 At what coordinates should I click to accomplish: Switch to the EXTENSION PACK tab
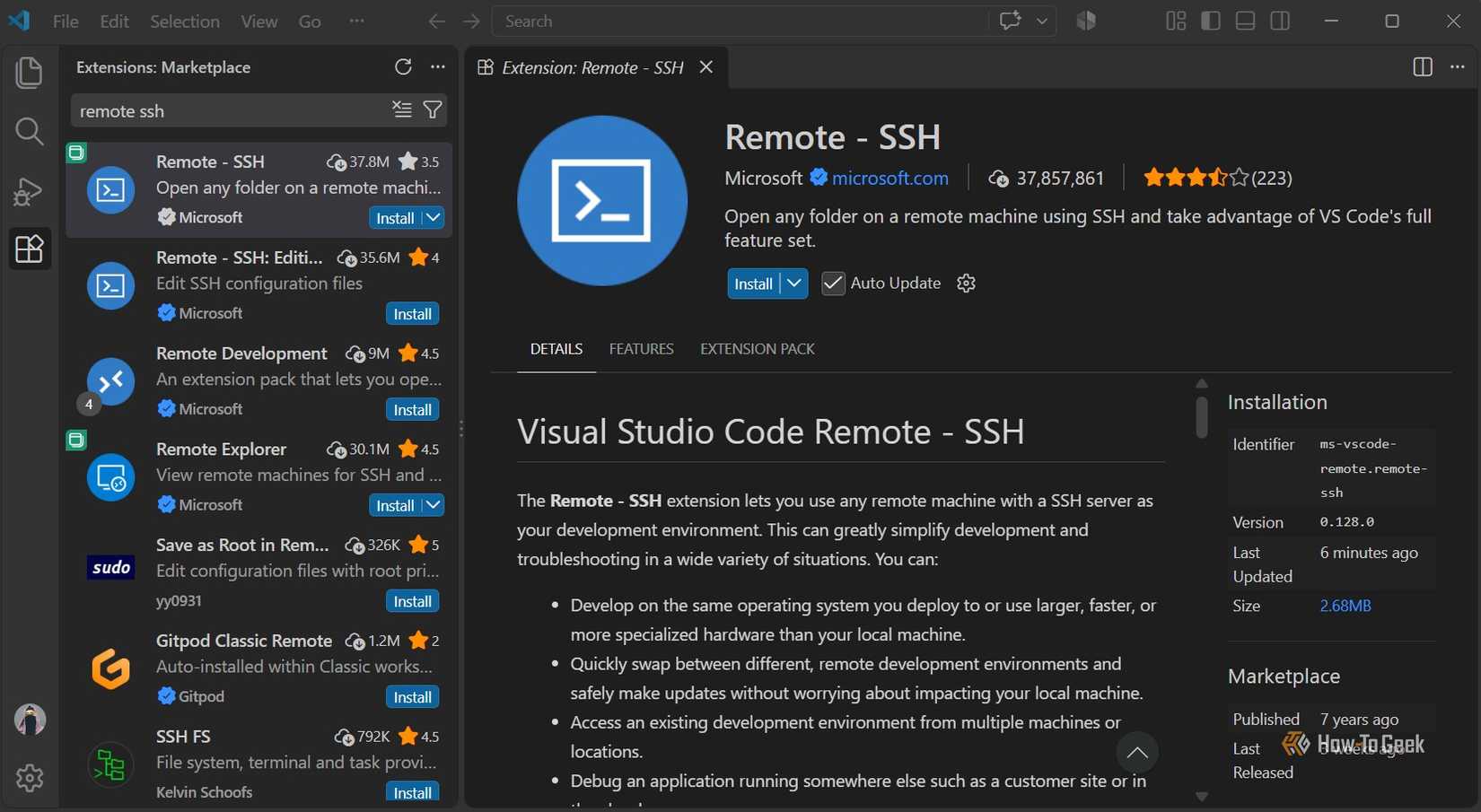coord(758,349)
